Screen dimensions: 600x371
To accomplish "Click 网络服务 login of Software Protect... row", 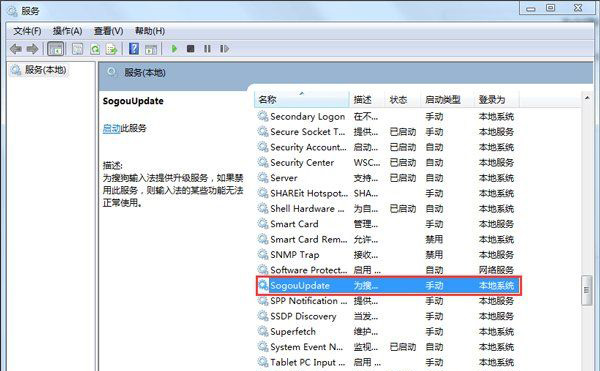I will click(x=496, y=270).
